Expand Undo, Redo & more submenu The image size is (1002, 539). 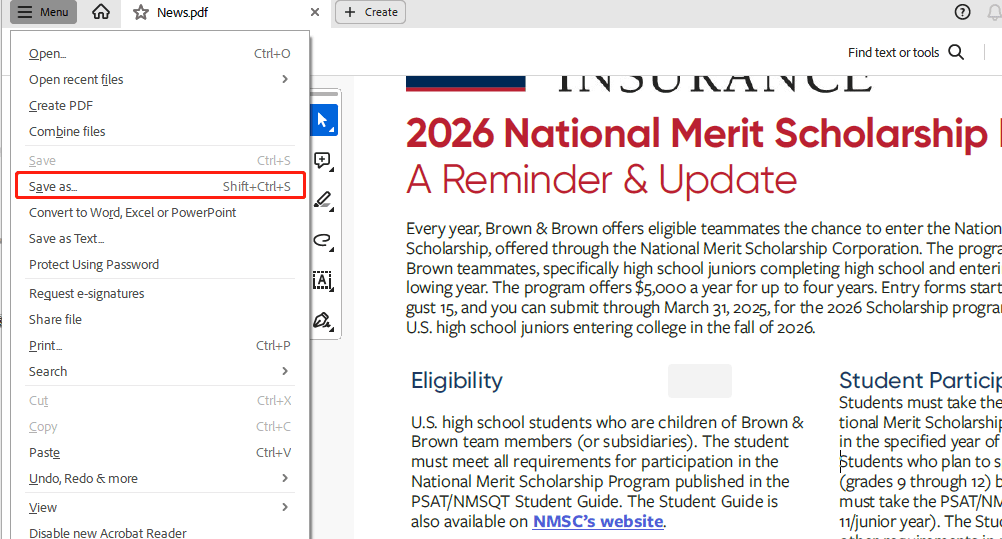[159, 478]
